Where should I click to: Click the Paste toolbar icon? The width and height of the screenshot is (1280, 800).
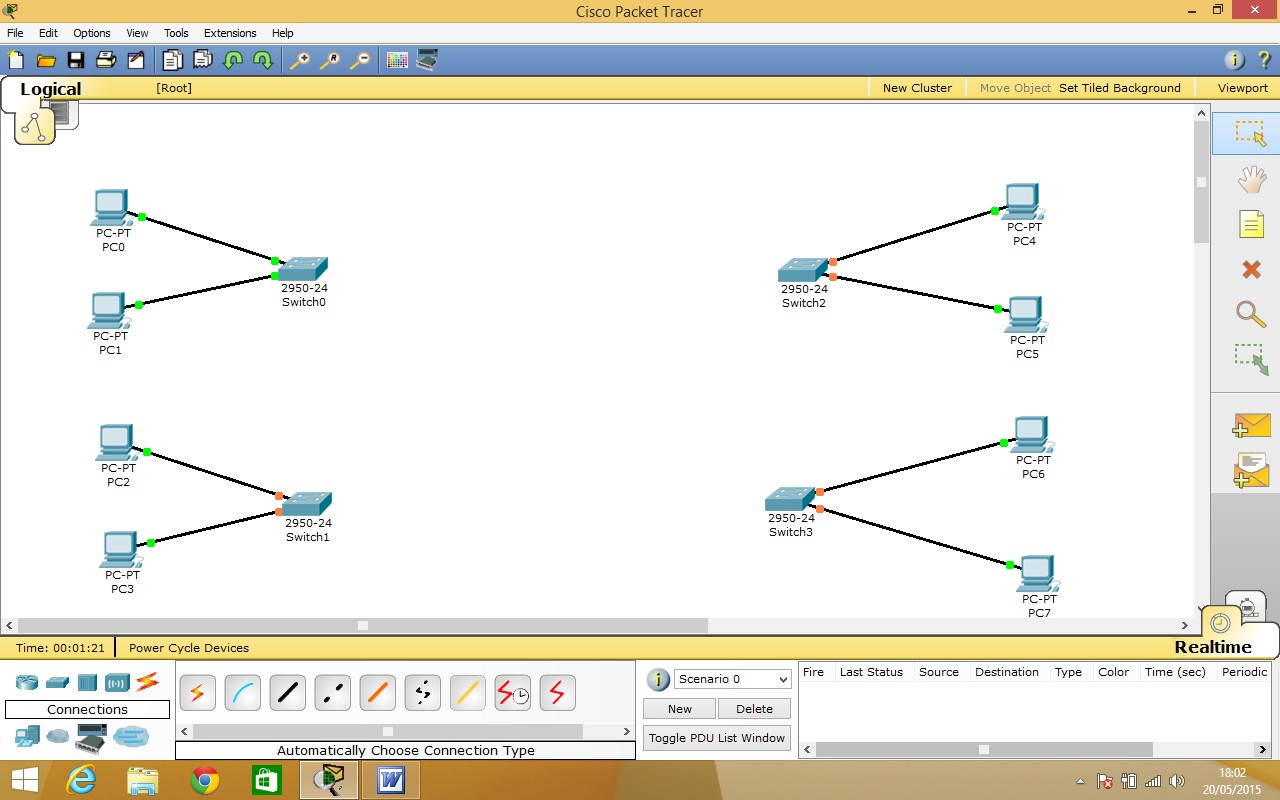coord(203,60)
